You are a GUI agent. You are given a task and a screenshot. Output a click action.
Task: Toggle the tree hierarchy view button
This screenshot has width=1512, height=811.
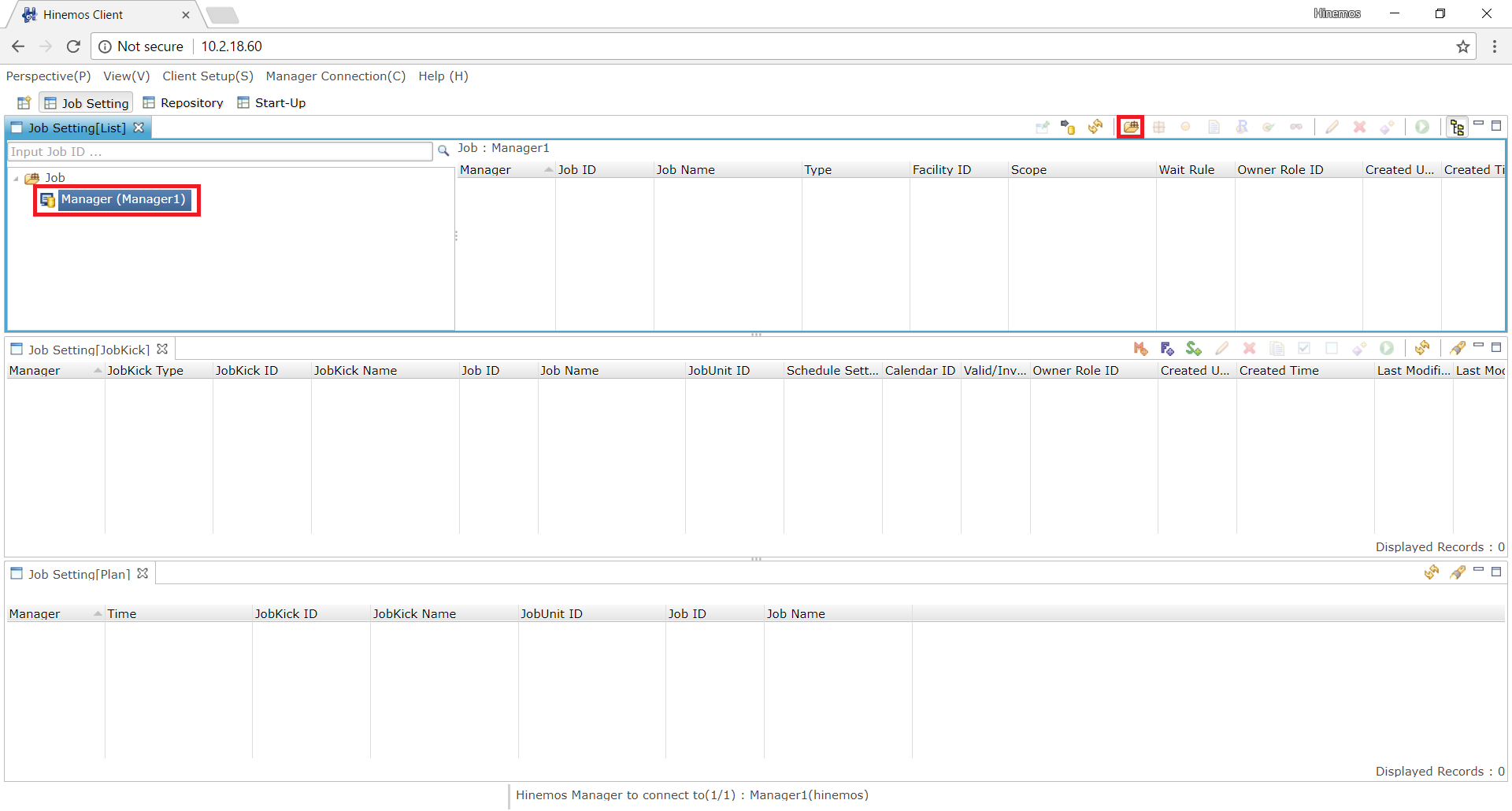click(x=1457, y=127)
